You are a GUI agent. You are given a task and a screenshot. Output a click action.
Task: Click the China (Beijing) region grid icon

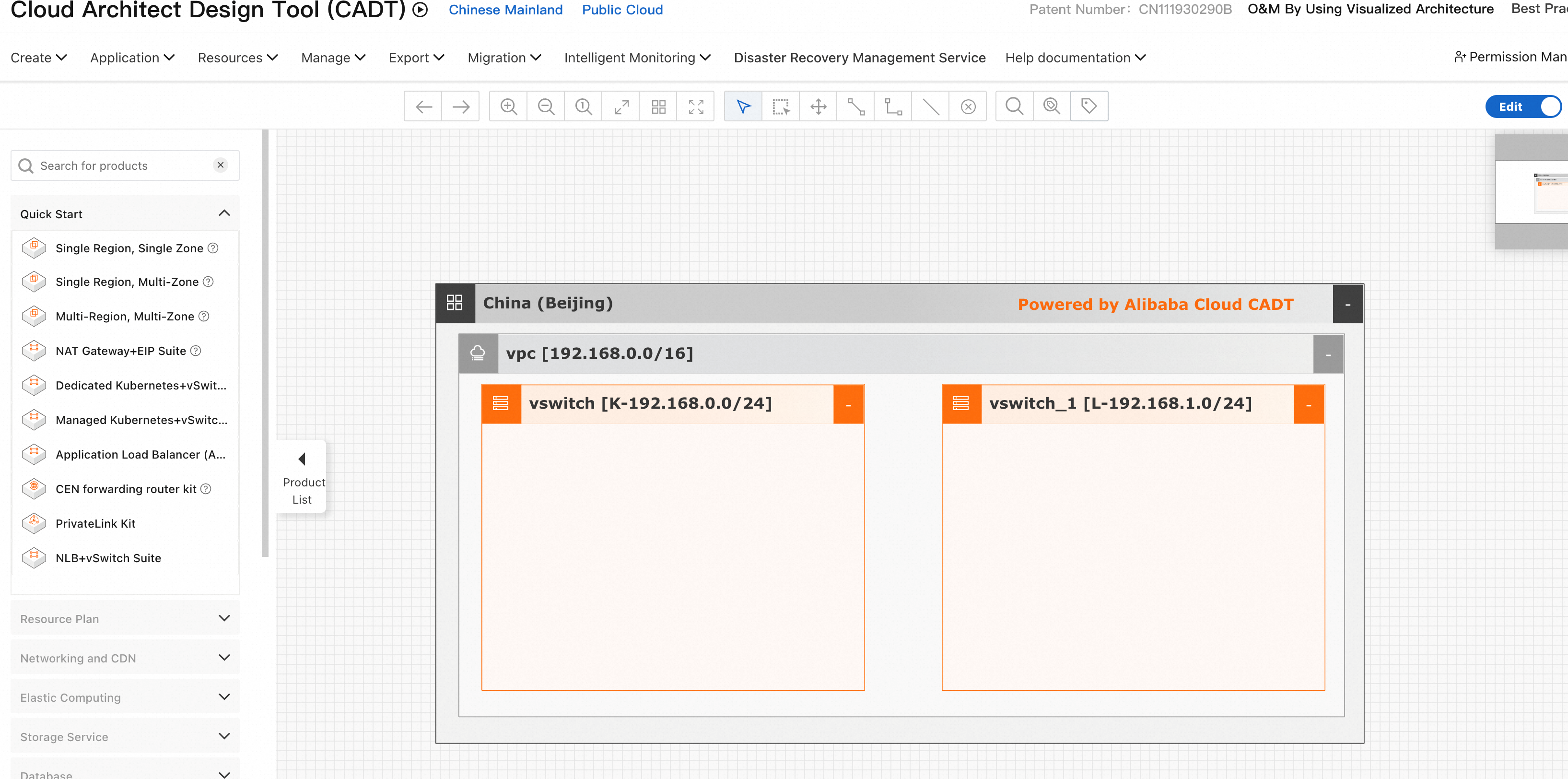coord(455,303)
